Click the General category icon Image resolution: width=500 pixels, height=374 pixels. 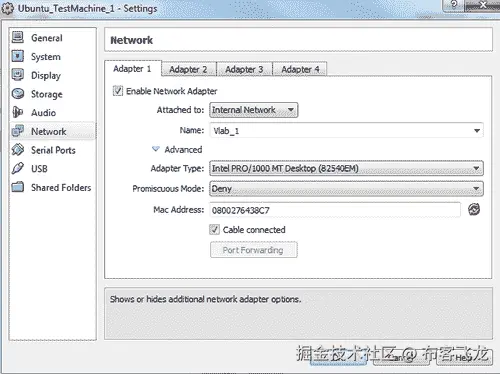point(18,37)
